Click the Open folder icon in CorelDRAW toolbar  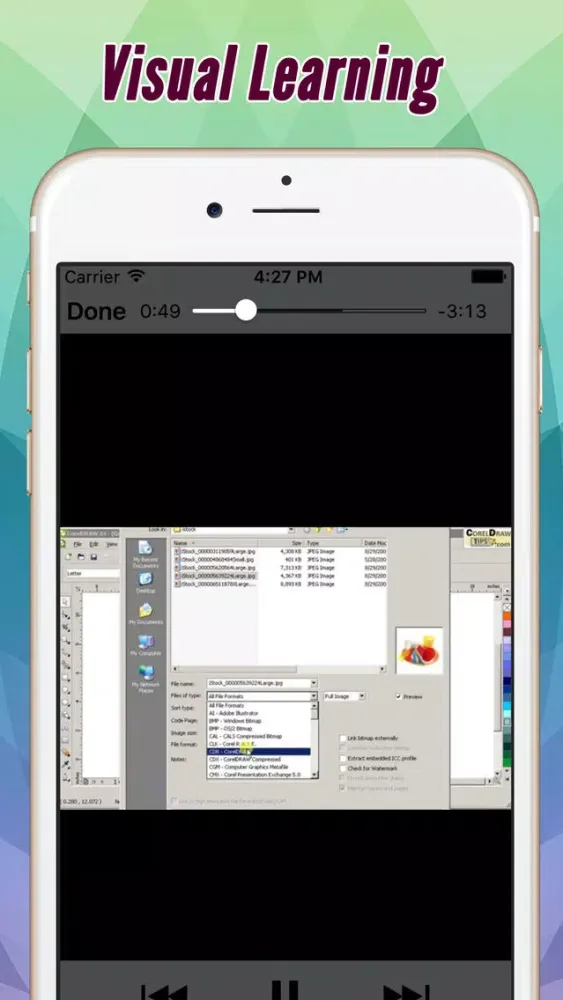tap(83, 557)
